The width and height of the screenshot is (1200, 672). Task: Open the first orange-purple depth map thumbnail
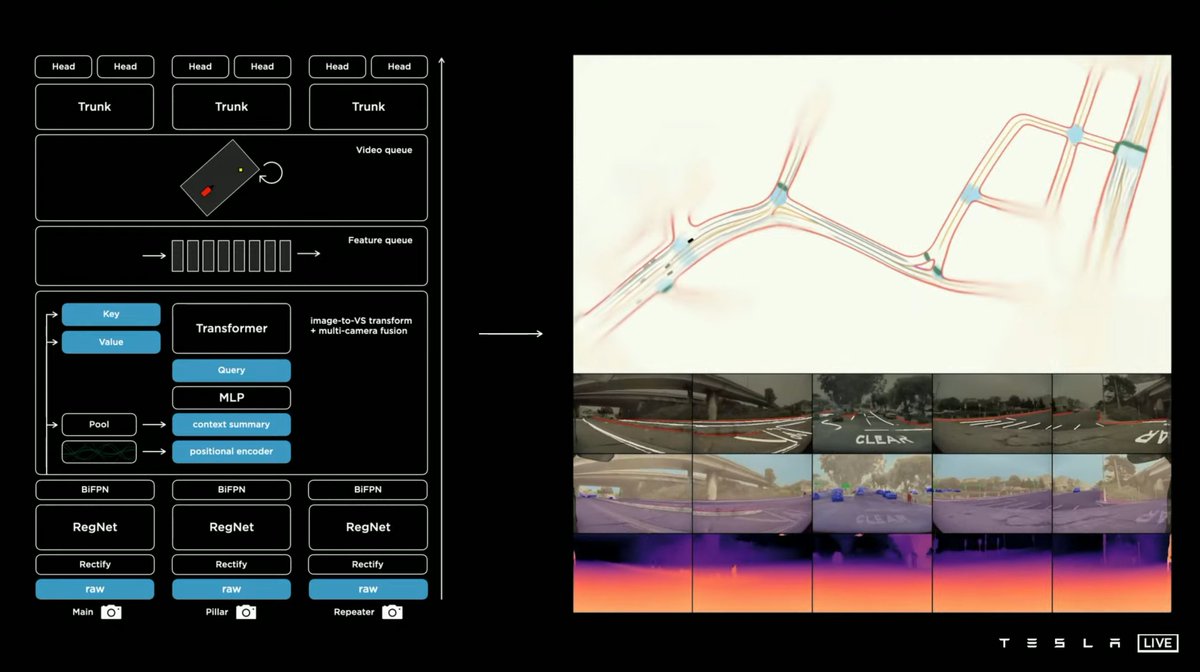coord(633,572)
